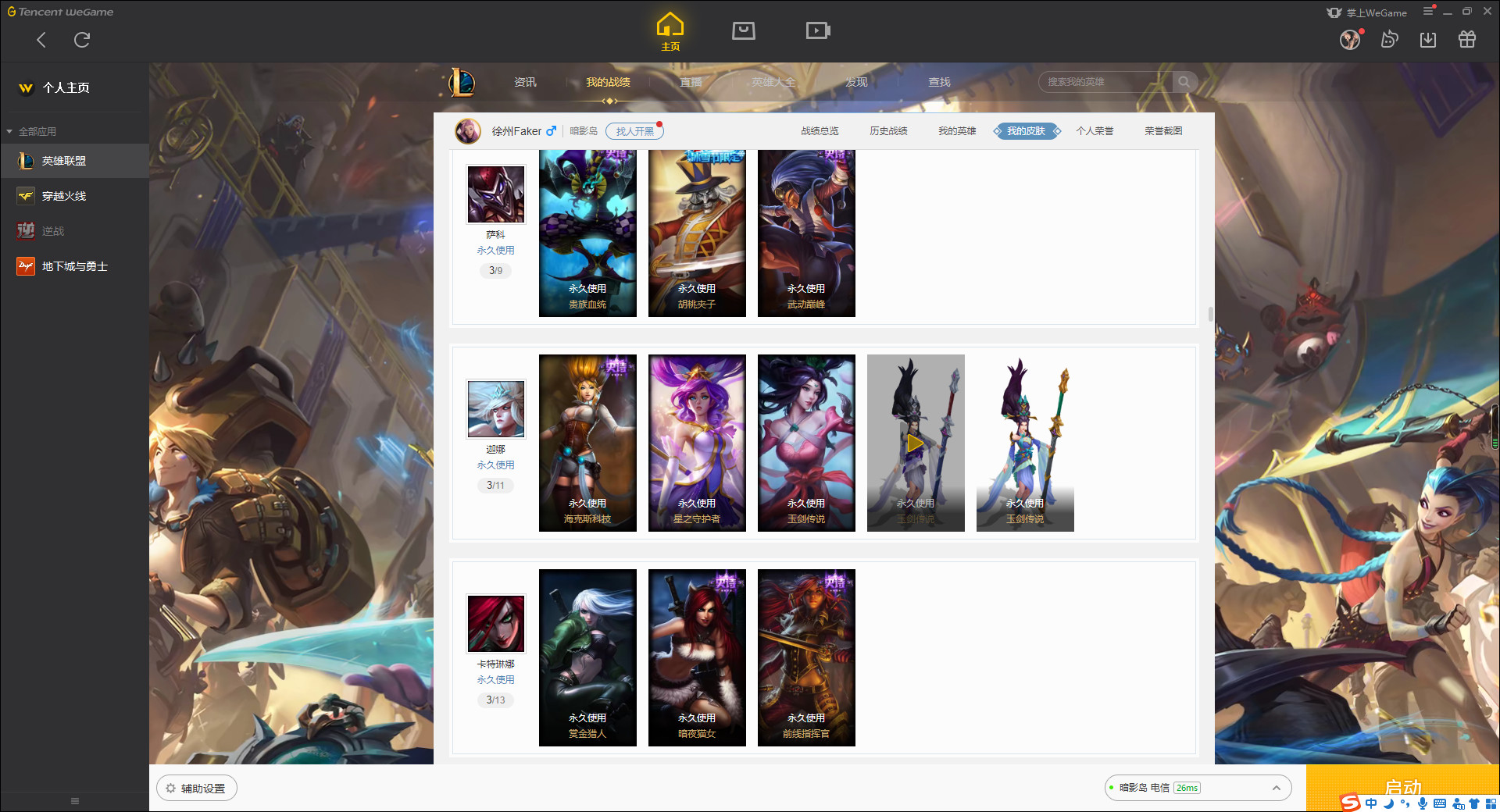The width and height of the screenshot is (1500, 812).
Task: Click the 迦娜 champion portrait
Action: coord(496,409)
